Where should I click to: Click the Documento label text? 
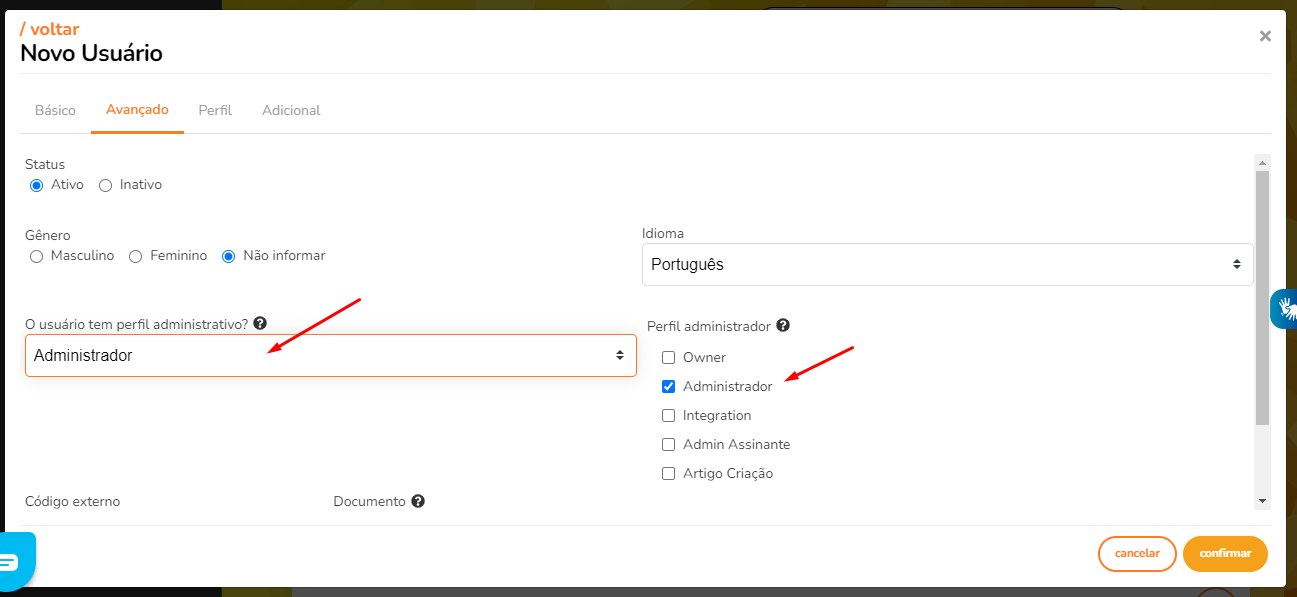(x=370, y=501)
